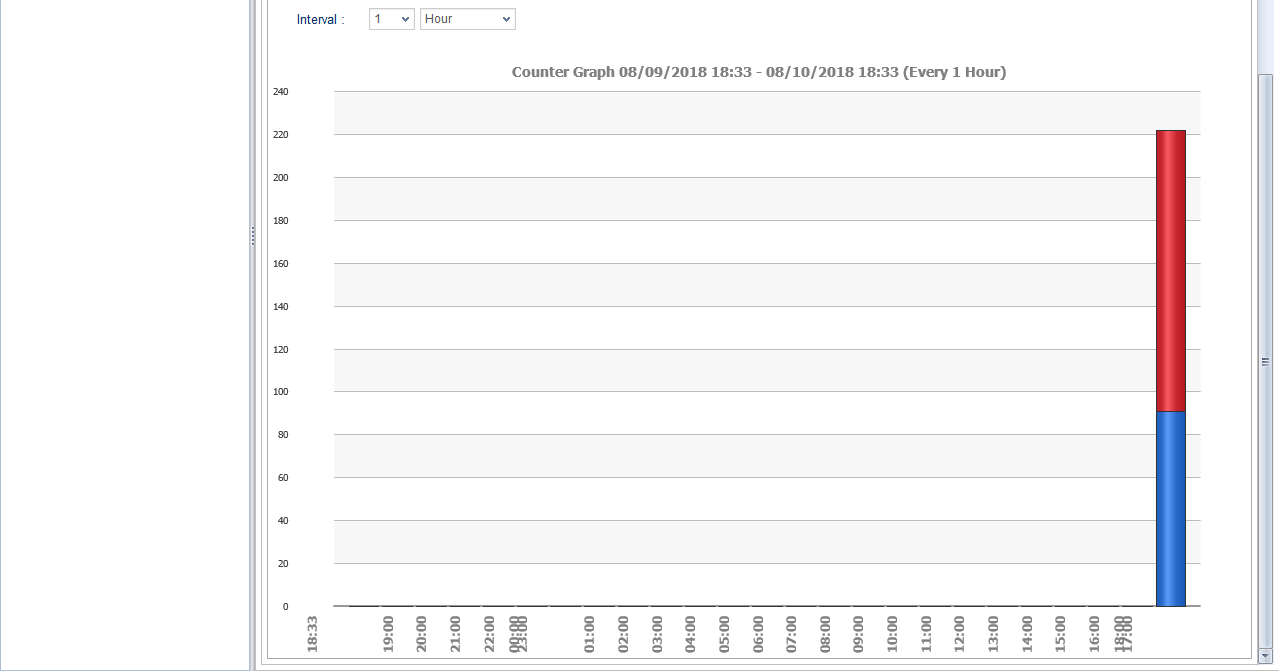Image resolution: width=1279 pixels, height=671 pixels.
Task: Select the 01:00 x-axis time label
Action: 589,634
